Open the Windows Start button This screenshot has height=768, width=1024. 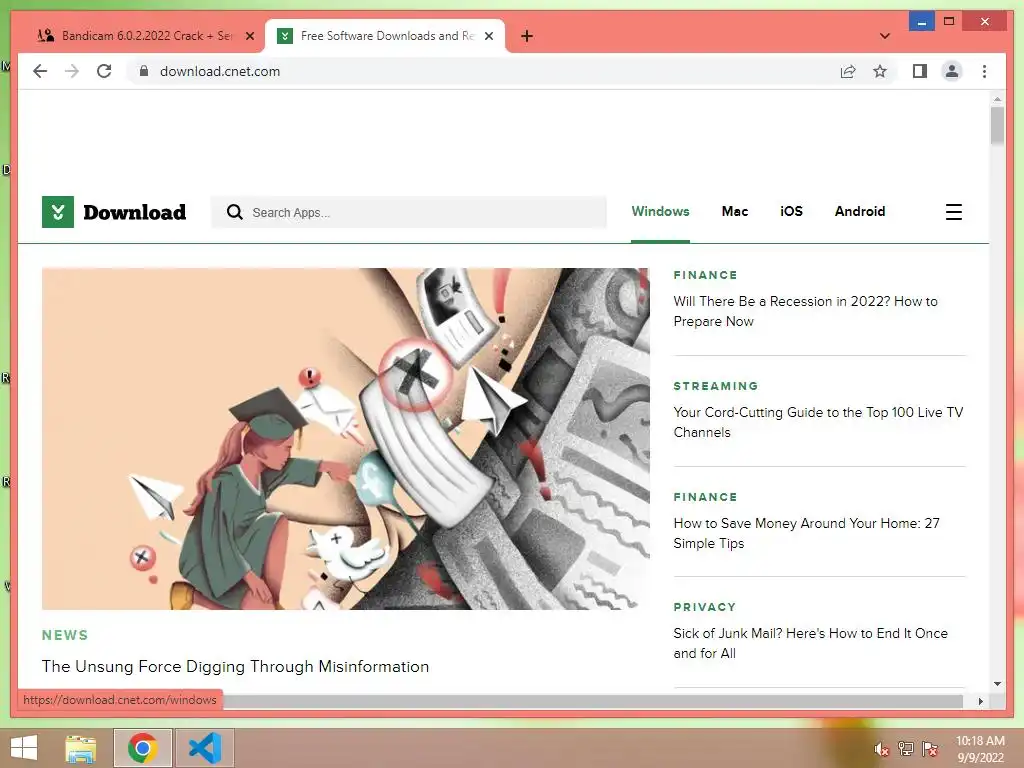[24, 748]
